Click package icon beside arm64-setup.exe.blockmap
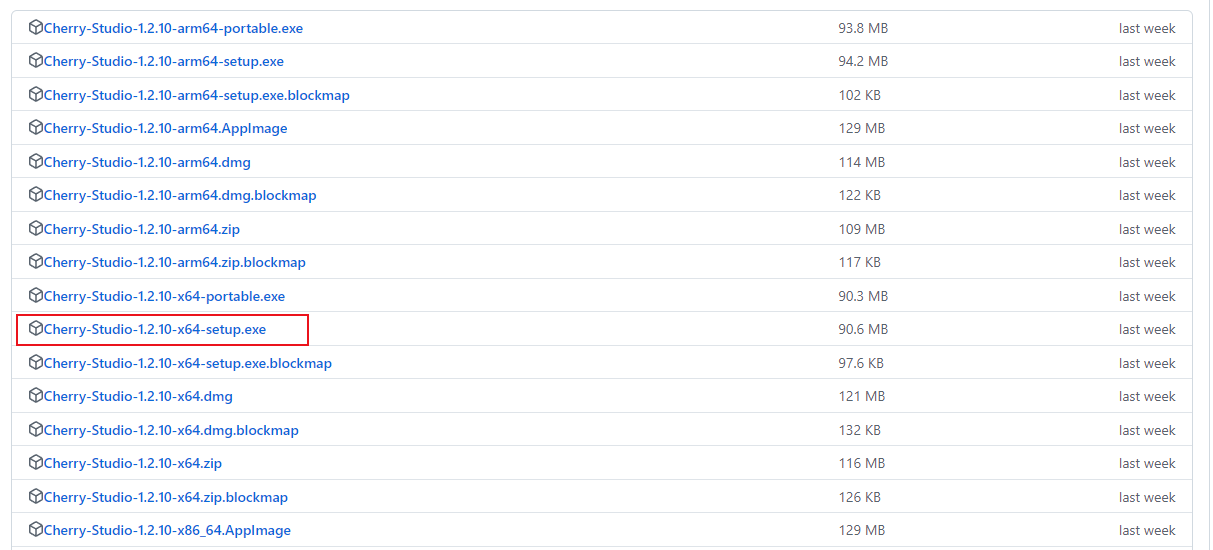The image size is (1213, 550). click(x=36, y=95)
